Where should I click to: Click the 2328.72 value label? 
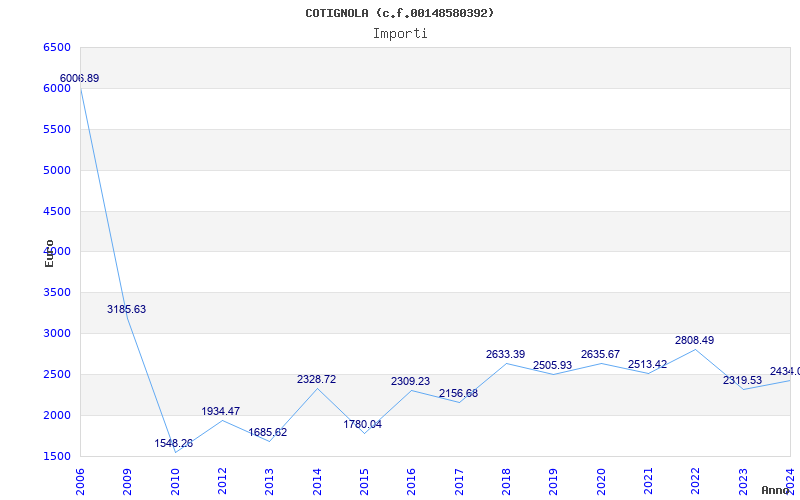[x=316, y=380]
